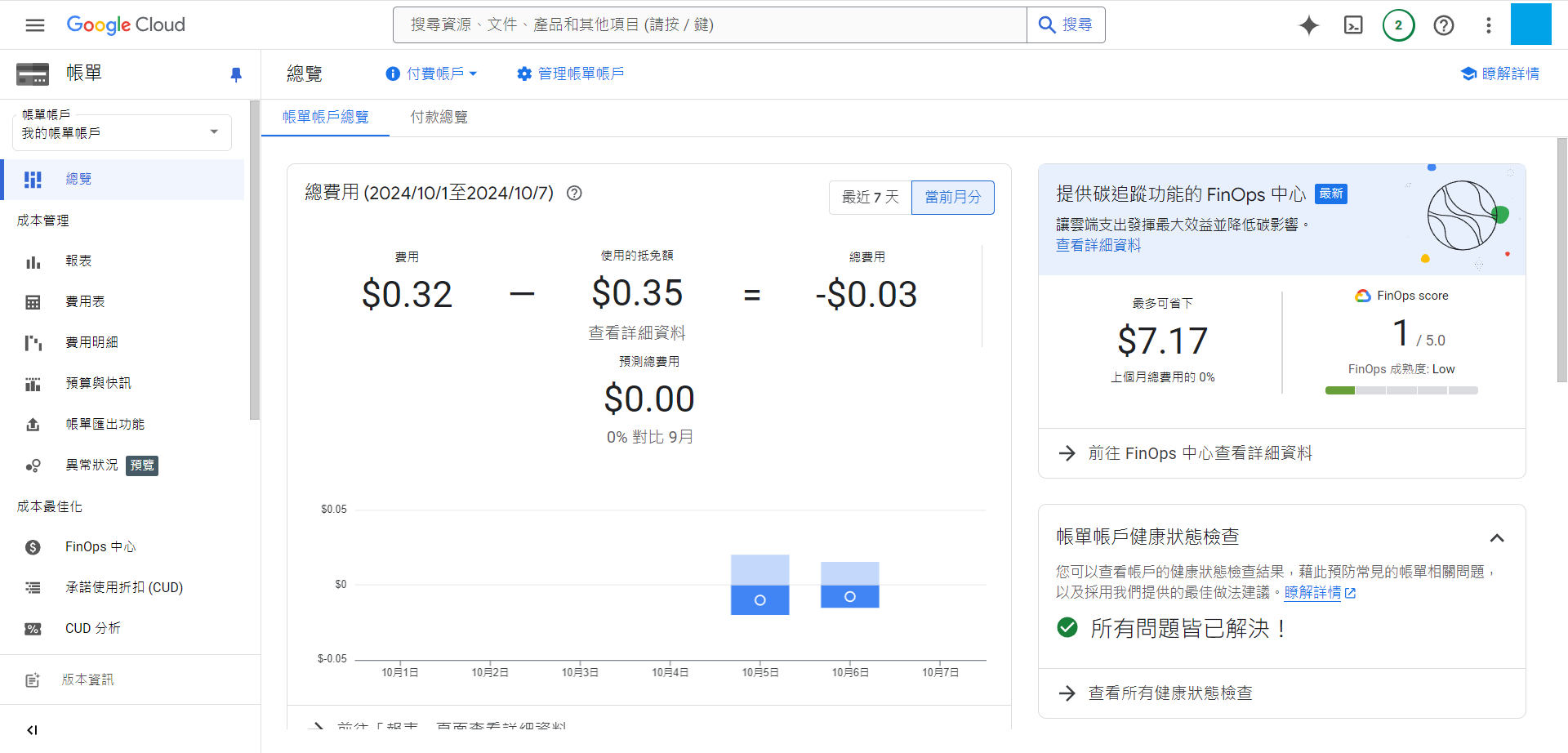The width and height of the screenshot is (1568, 753).
Task: Click the search magnifier 搜尋 button
Action: pos(1066,25)
